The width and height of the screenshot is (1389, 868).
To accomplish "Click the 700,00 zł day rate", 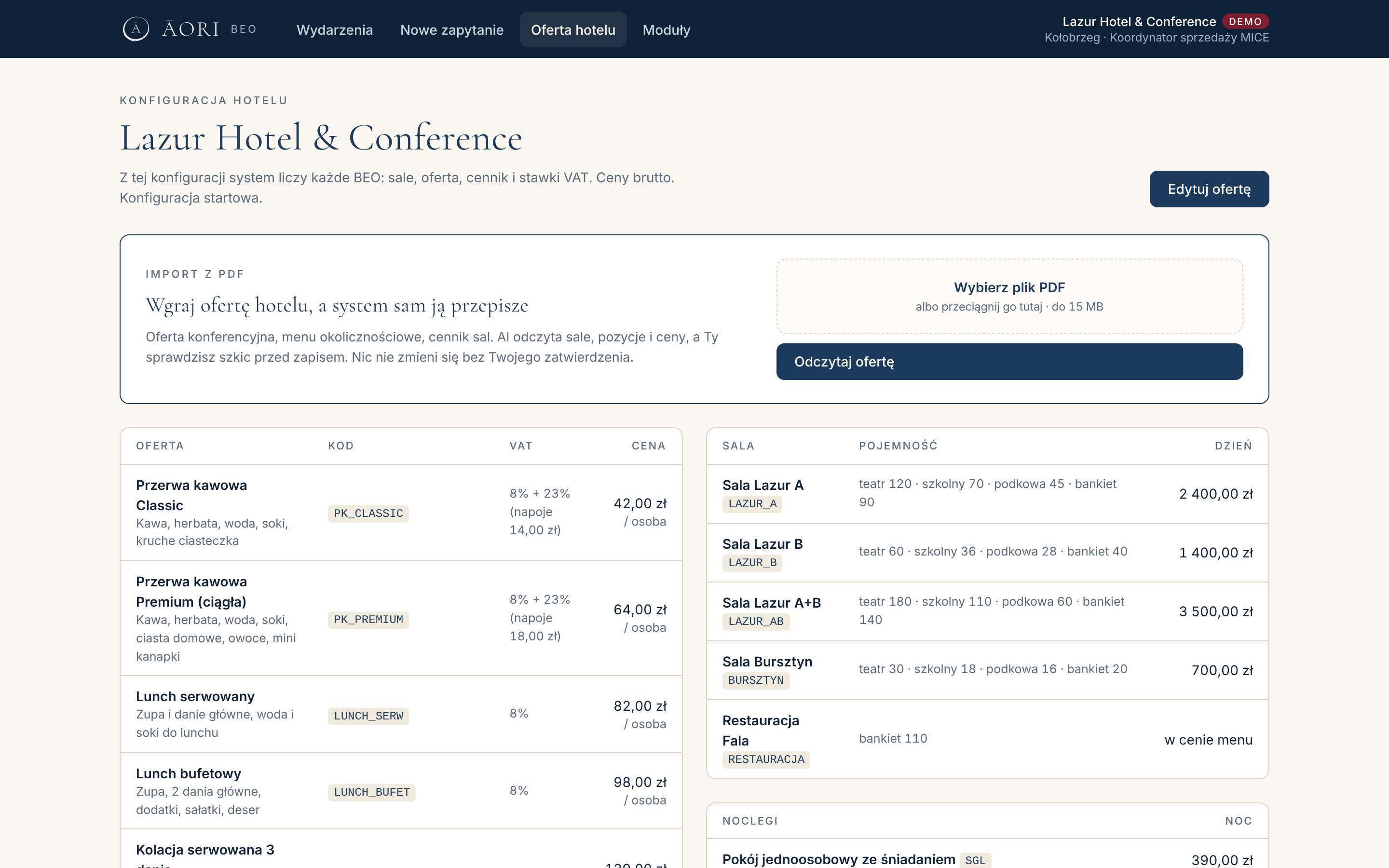I will click(x=1222, y=670).
